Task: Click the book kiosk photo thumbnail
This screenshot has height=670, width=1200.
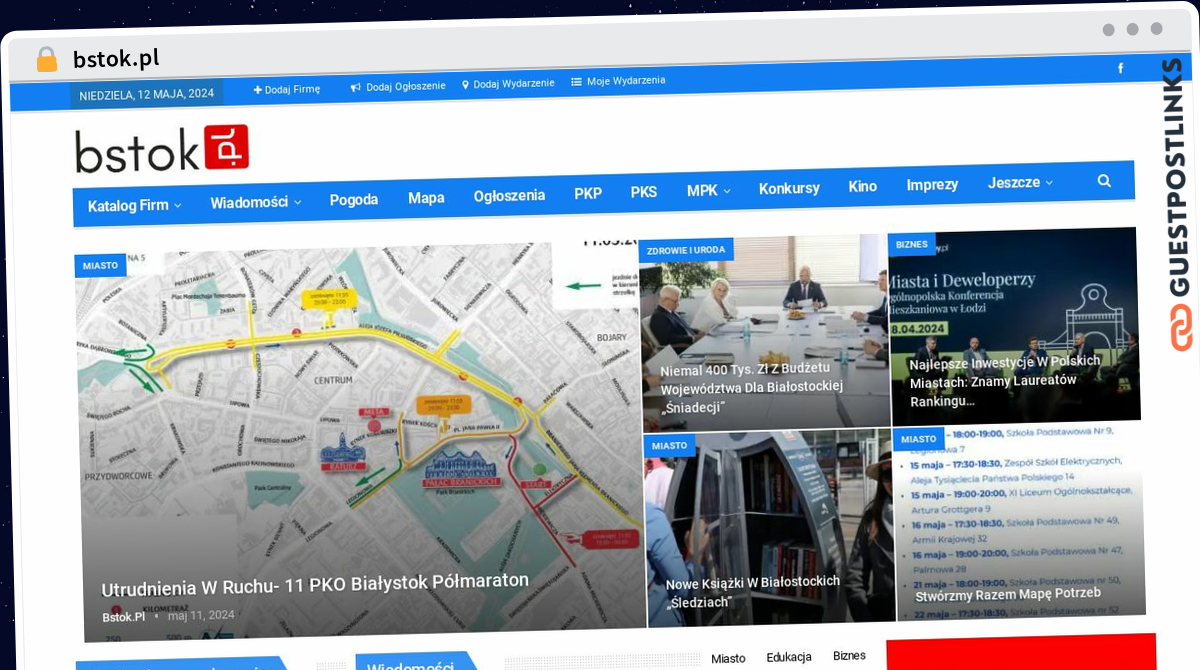Action: [x=769, y=529]
